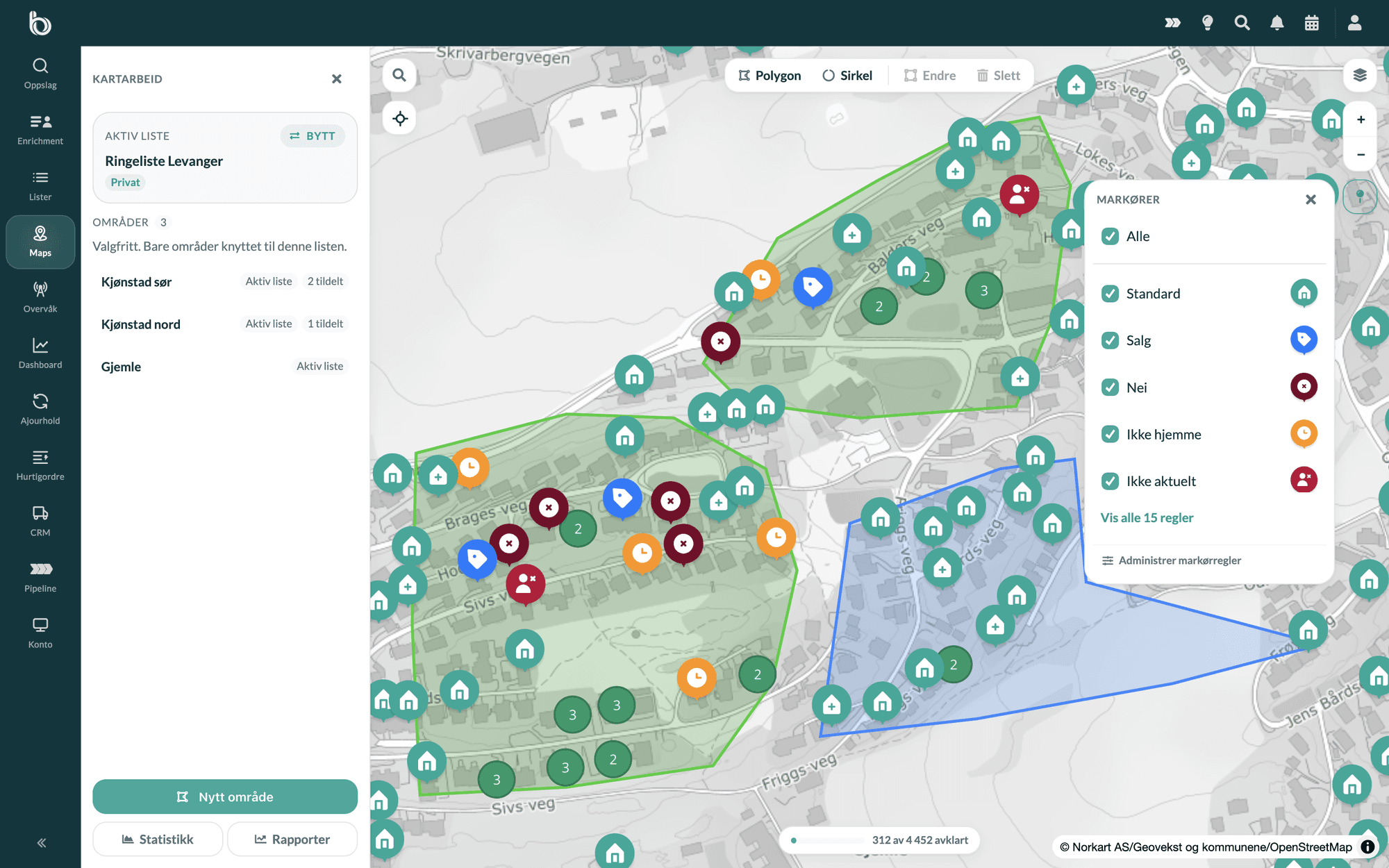Open Rapporter button

[x=292, y=840]
